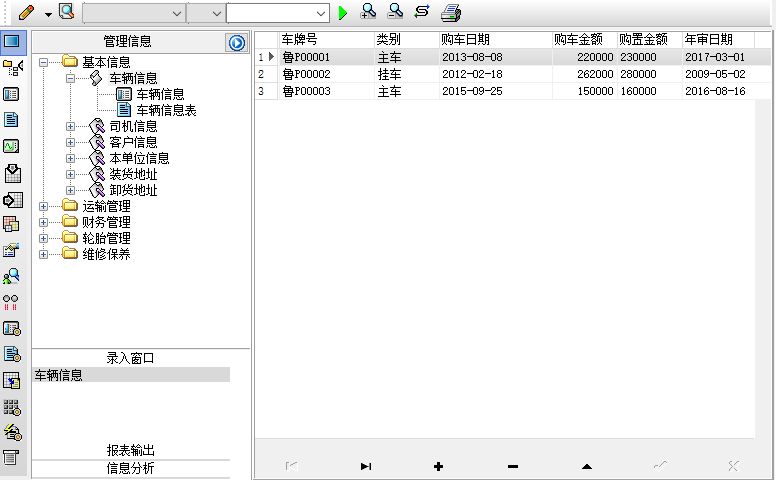Expand the 运输管理 folder
776x480 pixels.
point(44,206)
